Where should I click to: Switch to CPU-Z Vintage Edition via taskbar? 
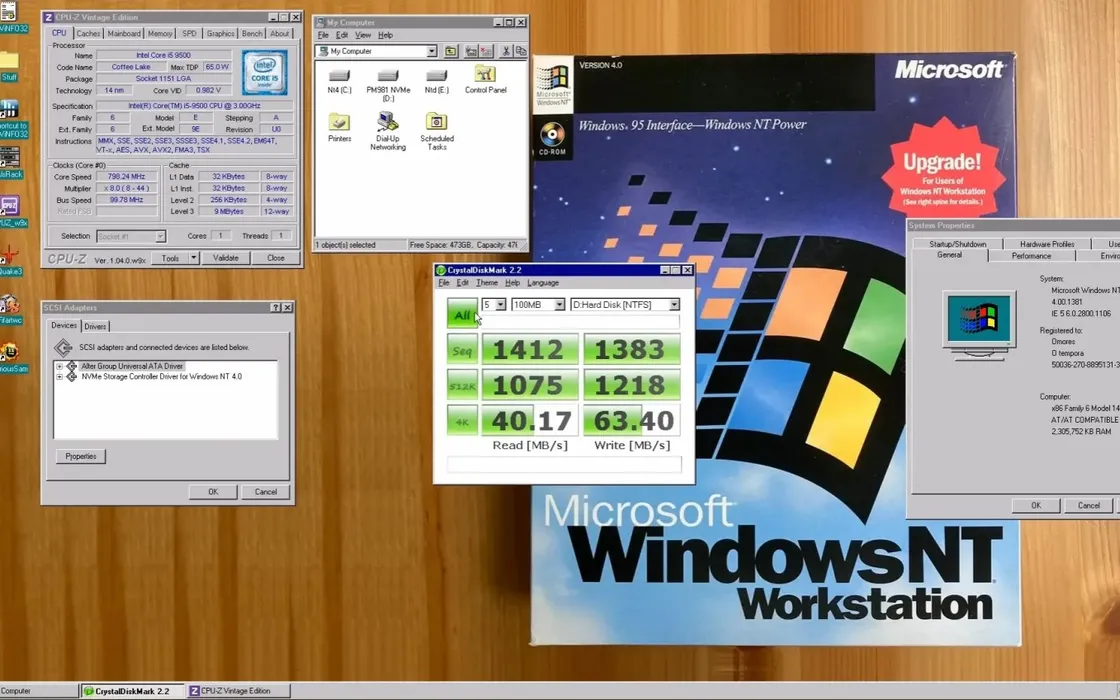pos(237,690)
